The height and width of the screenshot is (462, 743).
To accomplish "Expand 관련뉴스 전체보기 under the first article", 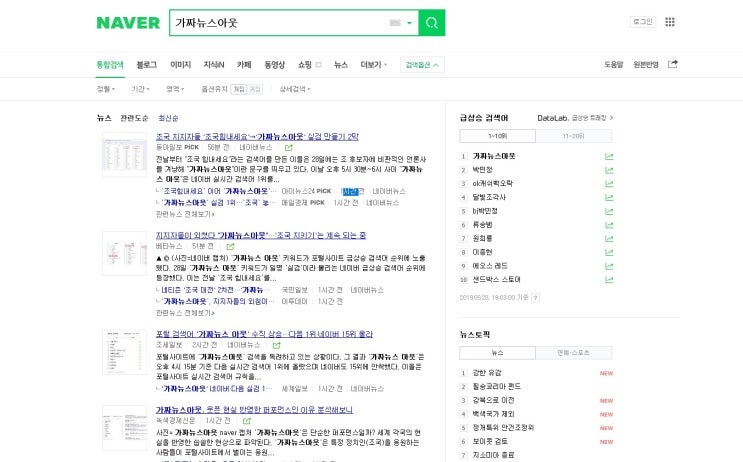I will pyautogui.click(x=185, y=215).
